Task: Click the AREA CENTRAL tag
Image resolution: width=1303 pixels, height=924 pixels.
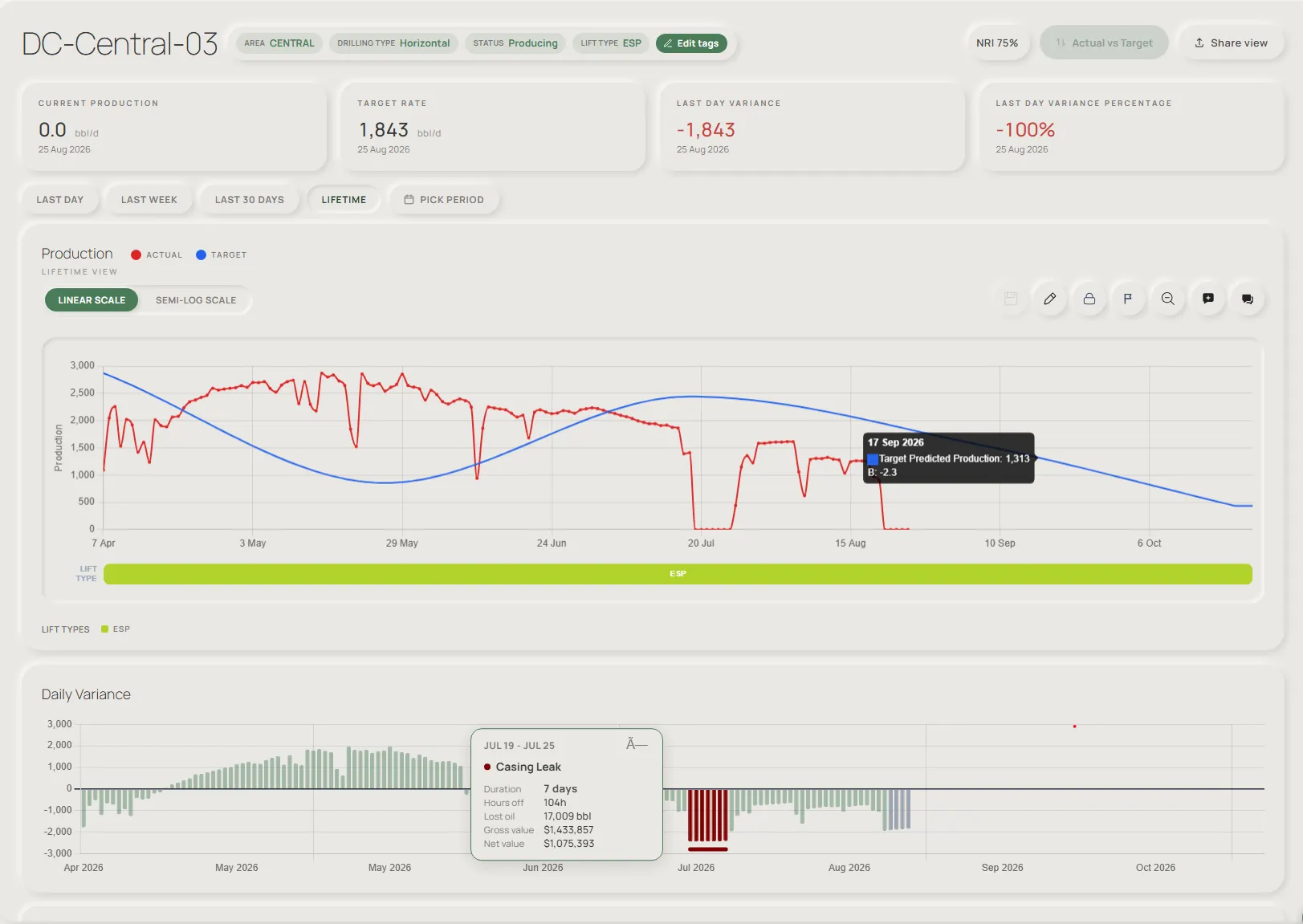Action: (x=279, y=43)
